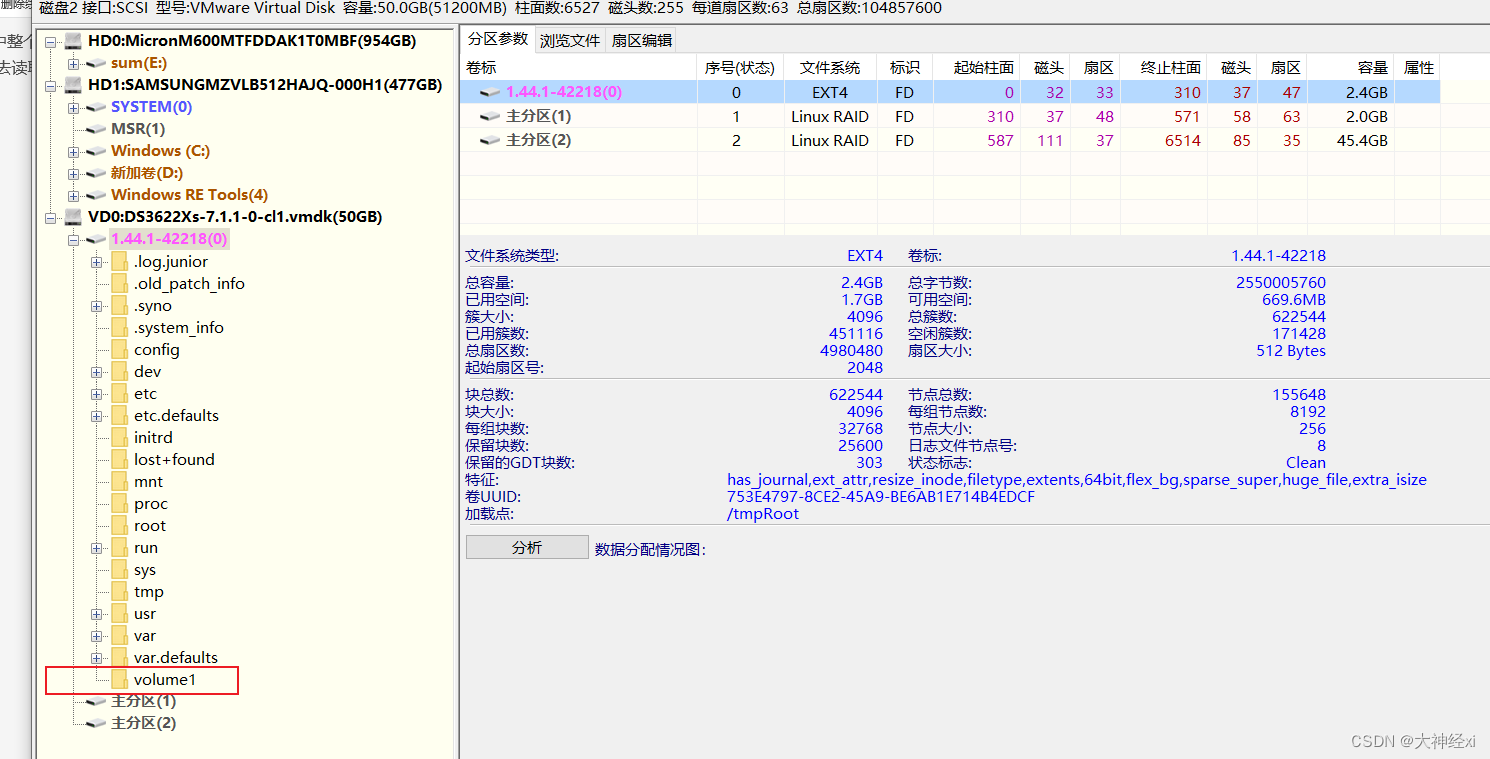Click the Windows RE Tools(4) partition icon
Screen dimensions: 1490x759
96,196
